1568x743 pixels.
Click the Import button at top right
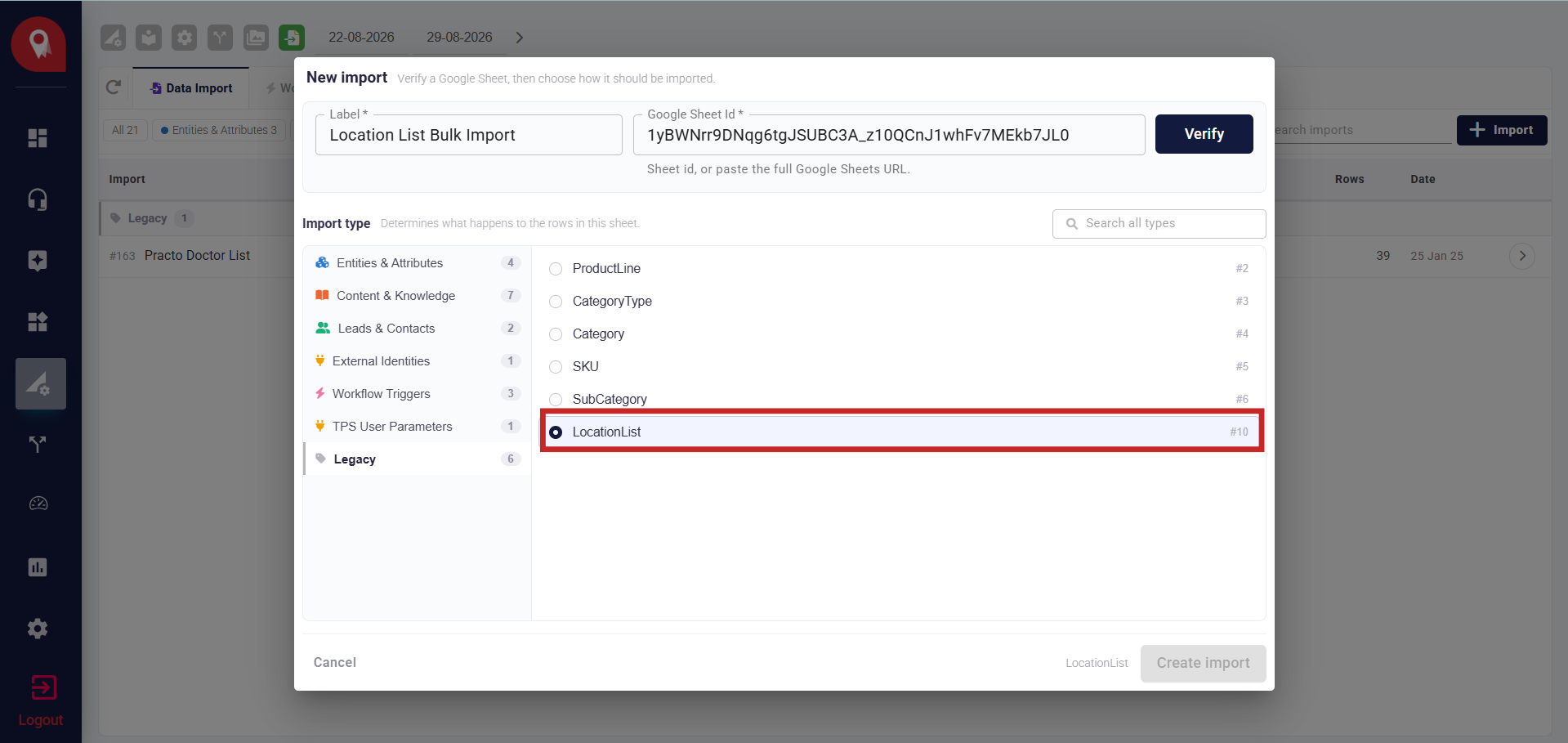pos(1502,130)
